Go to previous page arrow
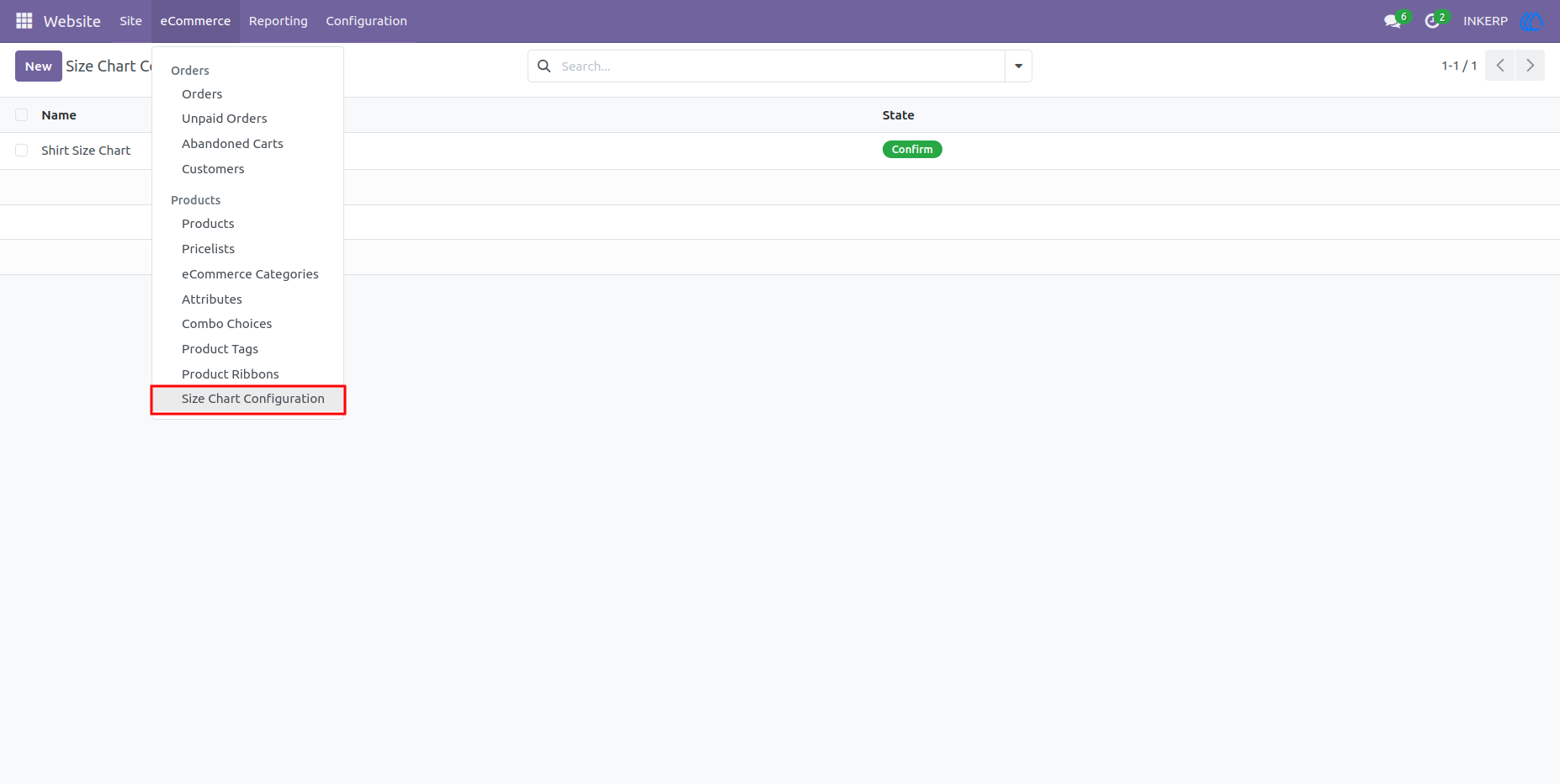Image resolution: width=1560 pixels, height=784 pixels. point(1500,66)
